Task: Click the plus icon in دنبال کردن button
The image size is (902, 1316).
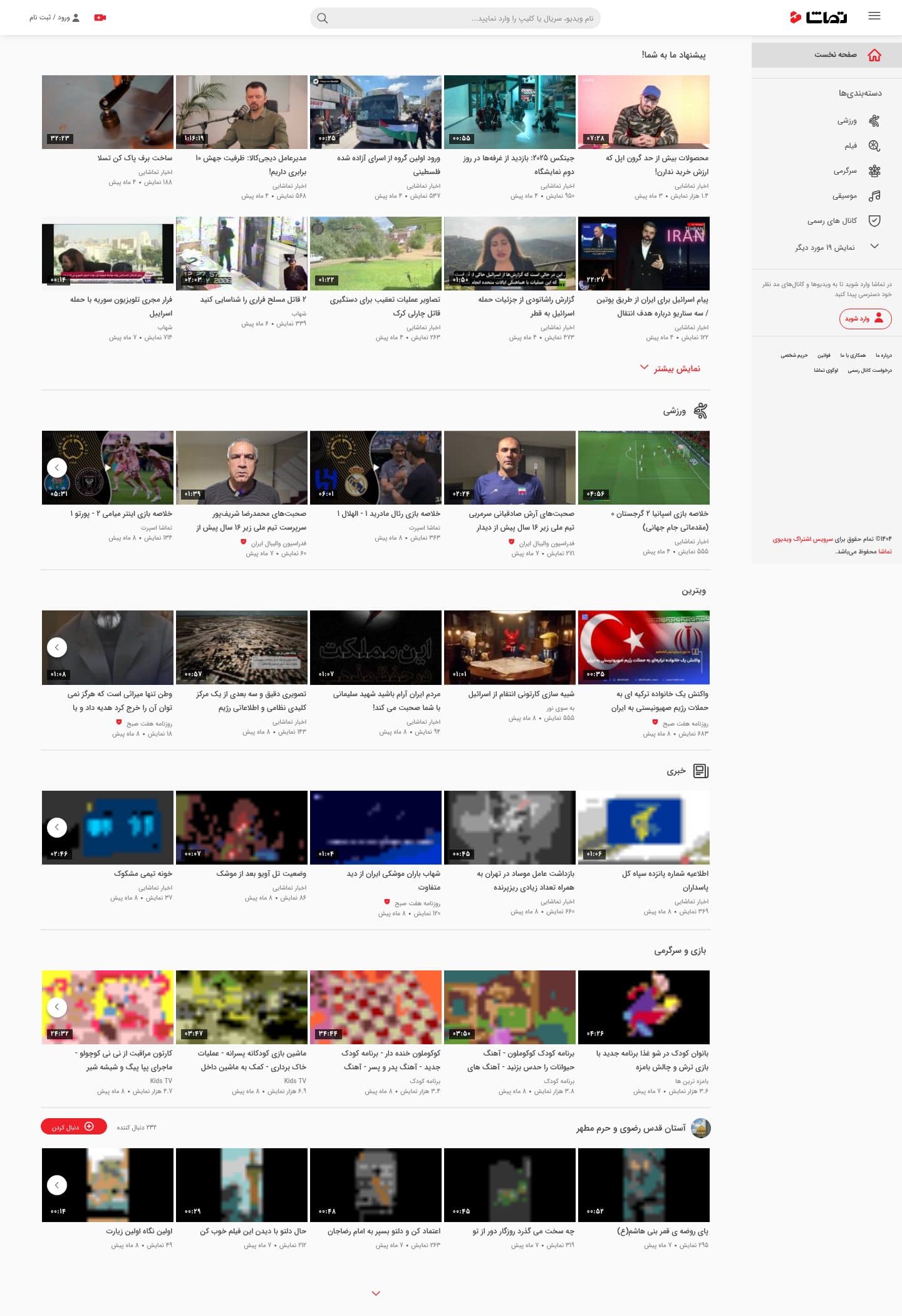Action: point(89,1126)
